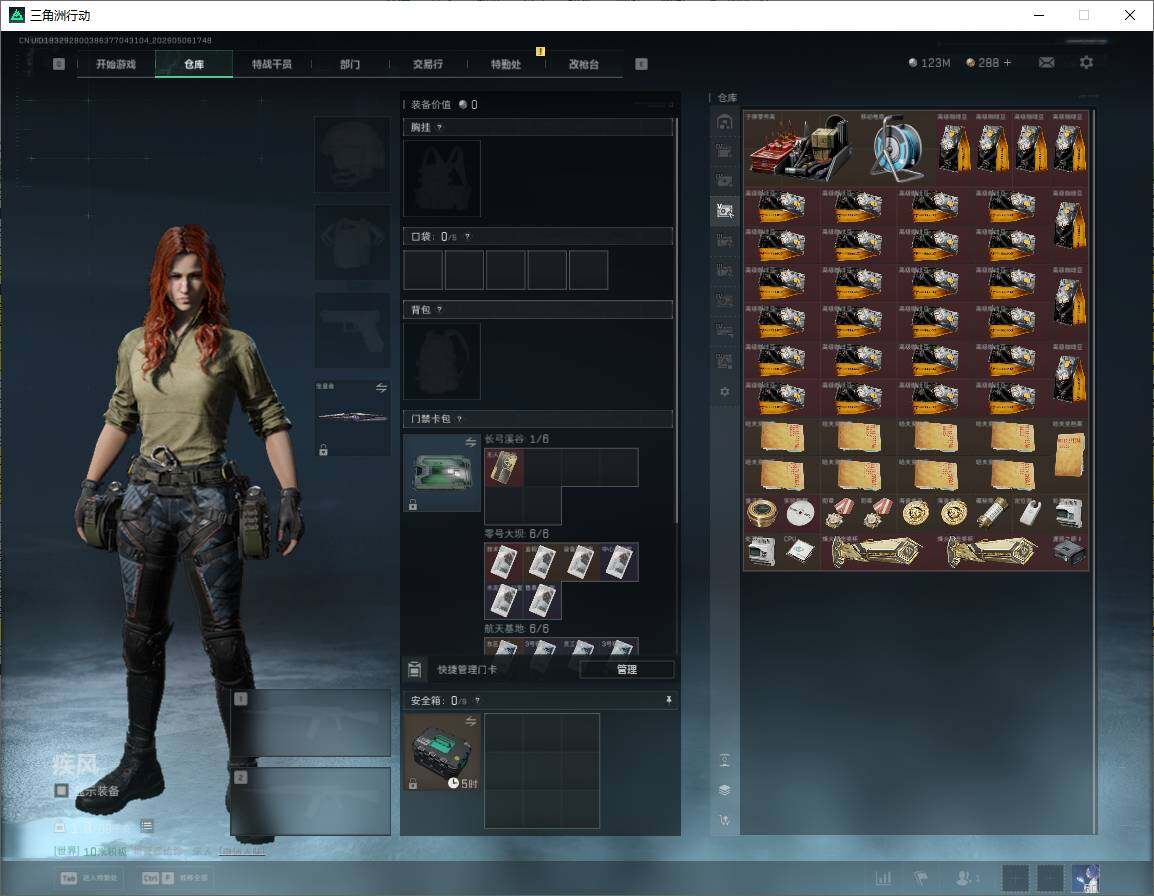The image size is (1154, 896).
Task: Click the underlined link in world chat
Action: [x=242, y=851]
